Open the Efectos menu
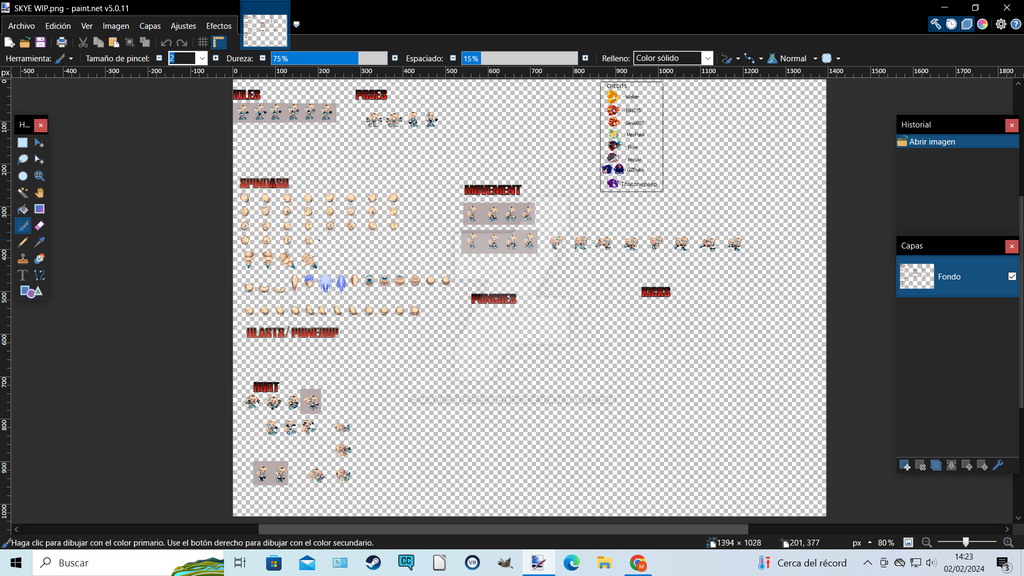The image size is (1024, 576). coord(219,26)
